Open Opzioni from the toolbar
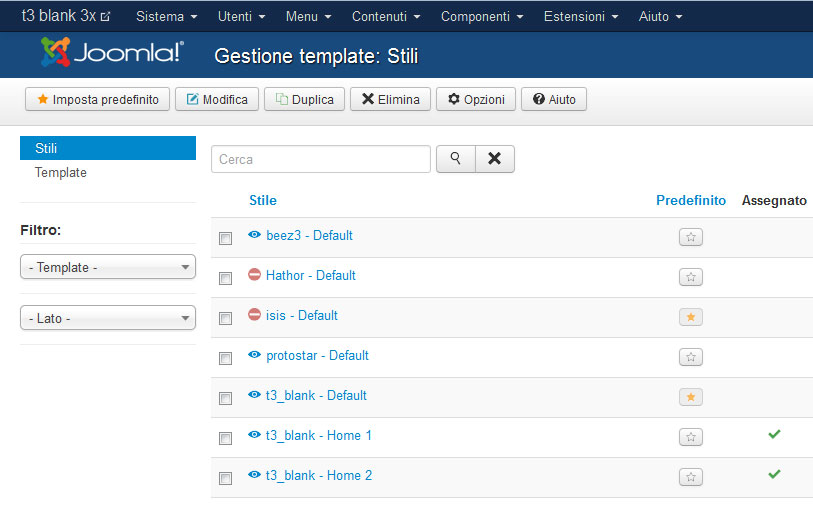Image resolution: width=813 pixels, height=509 pixels. [x=476, y=99]
